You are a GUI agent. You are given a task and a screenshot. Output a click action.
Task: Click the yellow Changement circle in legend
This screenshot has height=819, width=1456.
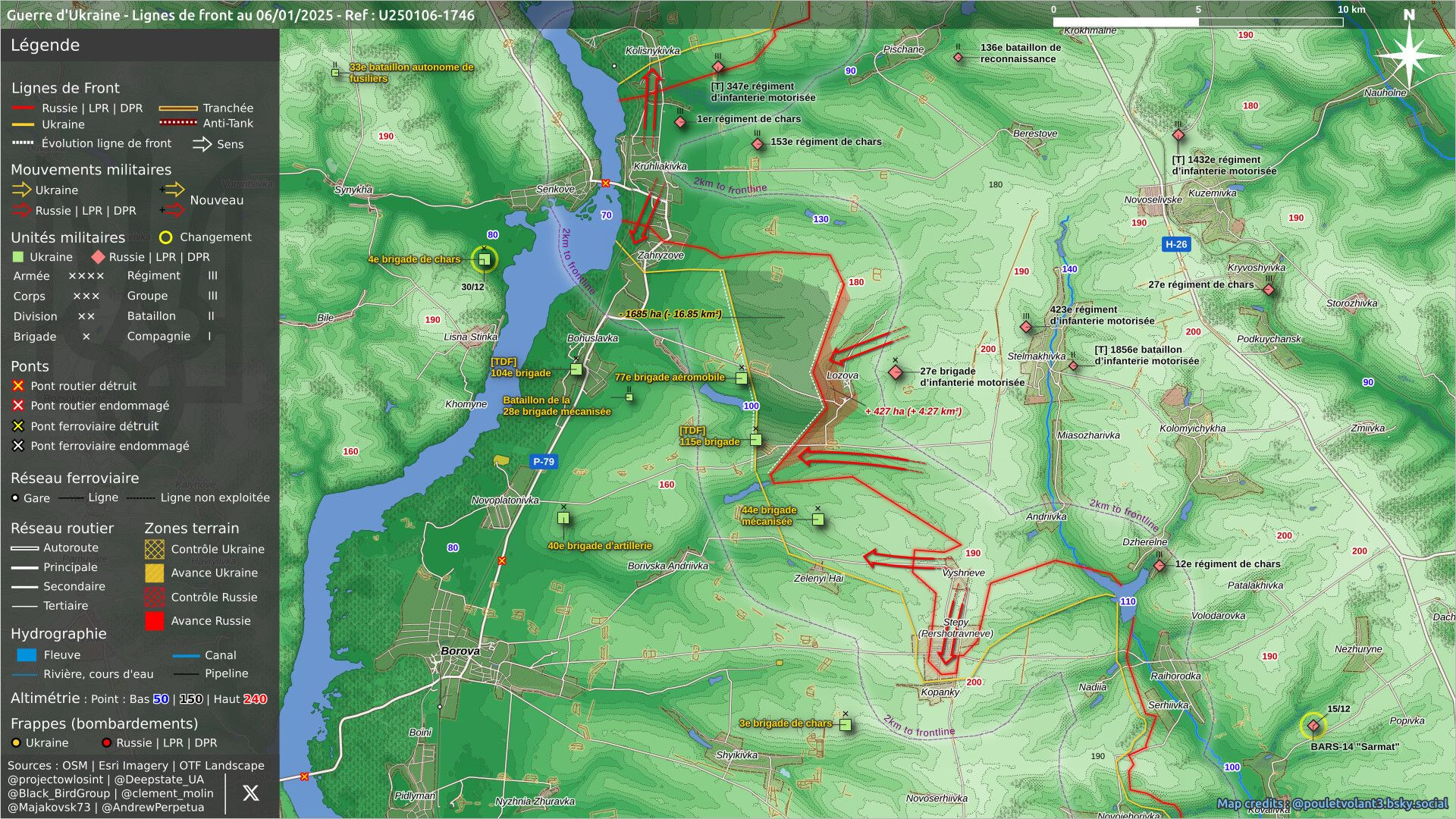165,237
